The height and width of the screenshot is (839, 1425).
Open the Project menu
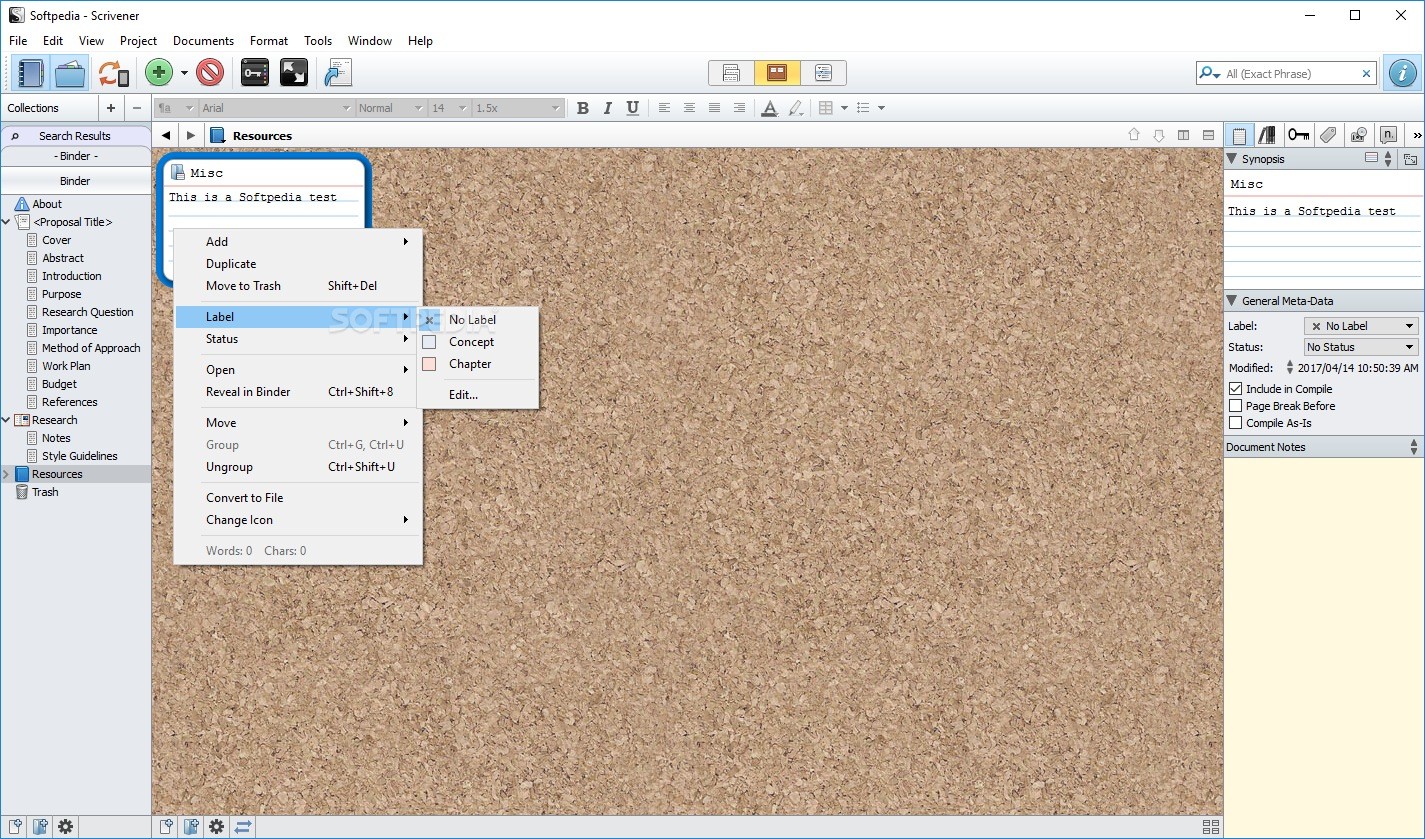pos(138,41)
